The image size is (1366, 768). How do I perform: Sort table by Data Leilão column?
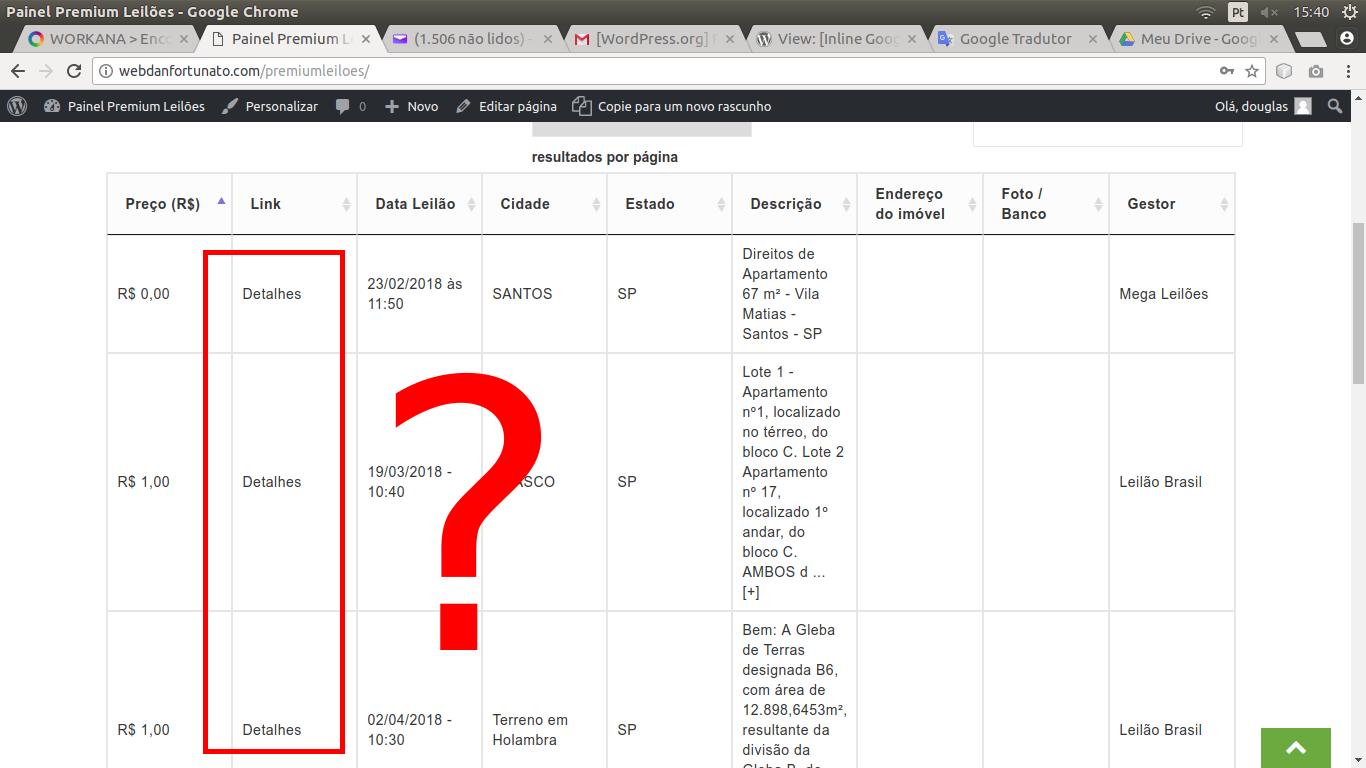420,204
